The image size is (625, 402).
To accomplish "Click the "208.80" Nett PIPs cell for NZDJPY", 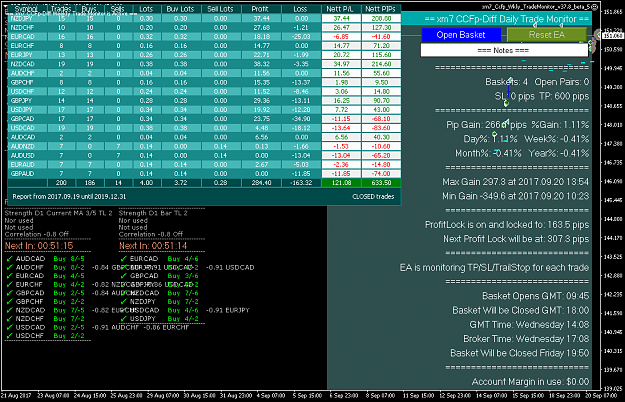I will (x=381, y=18).
